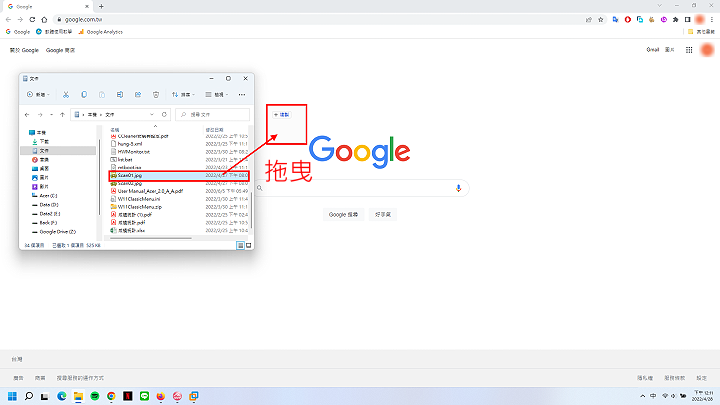720x405 pixels.
Task: Click the Share page icon in address bar
Action: pyautogui.click(x=589, y=20)
